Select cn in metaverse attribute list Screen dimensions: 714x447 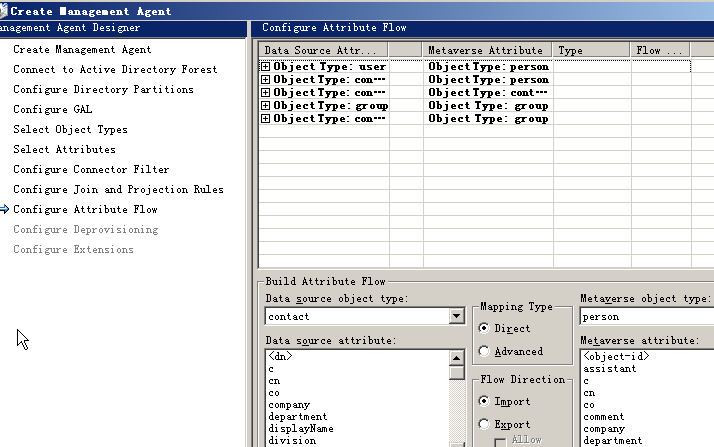click(x=589, y=393)
